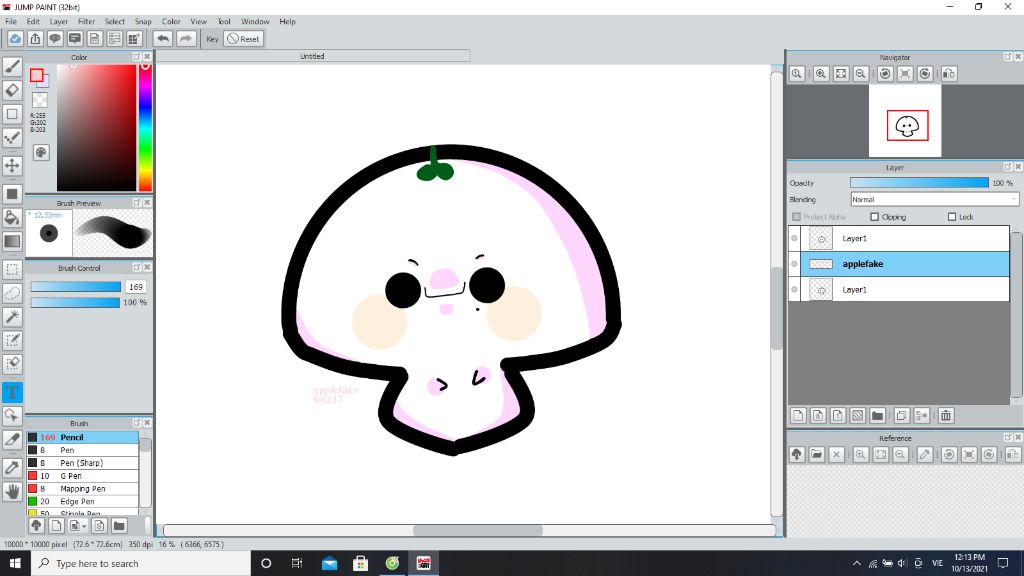Click the Reference panel eyedropper icon
Screen dimensions: 1024x576
925,455
